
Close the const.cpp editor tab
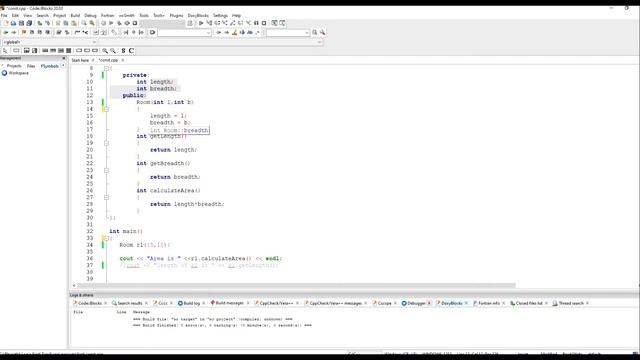[x=122, y=60]
